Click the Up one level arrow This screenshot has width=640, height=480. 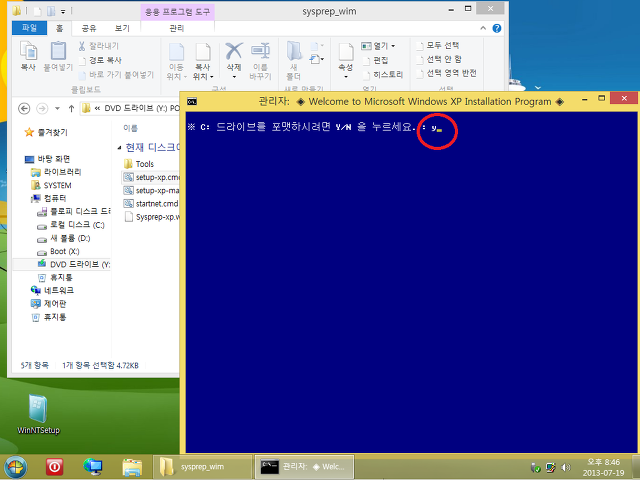point(71,109)
